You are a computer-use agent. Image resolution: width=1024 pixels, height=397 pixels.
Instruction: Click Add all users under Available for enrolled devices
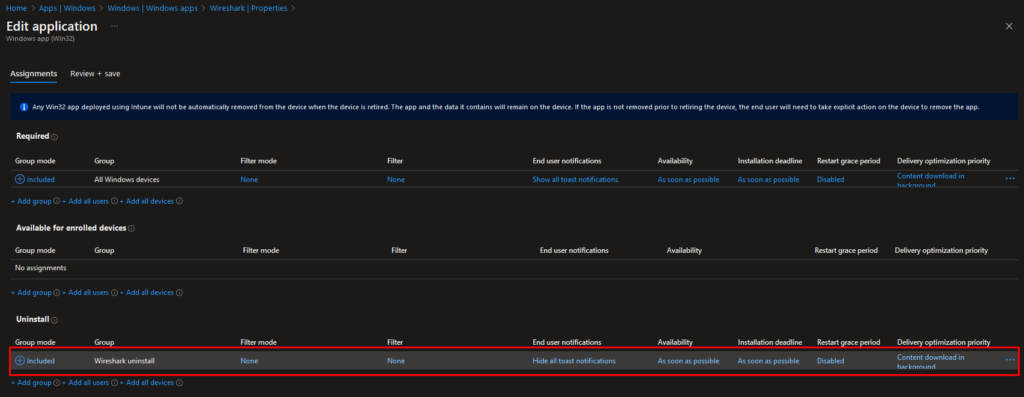coord(86,293)
